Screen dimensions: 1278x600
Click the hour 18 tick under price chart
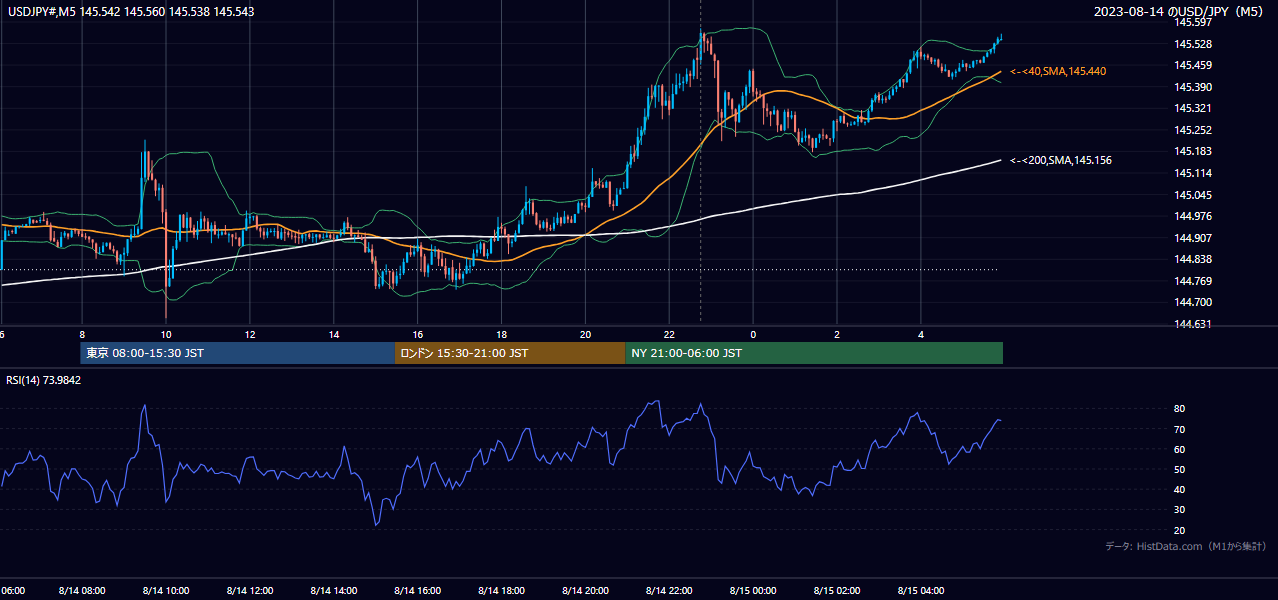click(502, 334)
